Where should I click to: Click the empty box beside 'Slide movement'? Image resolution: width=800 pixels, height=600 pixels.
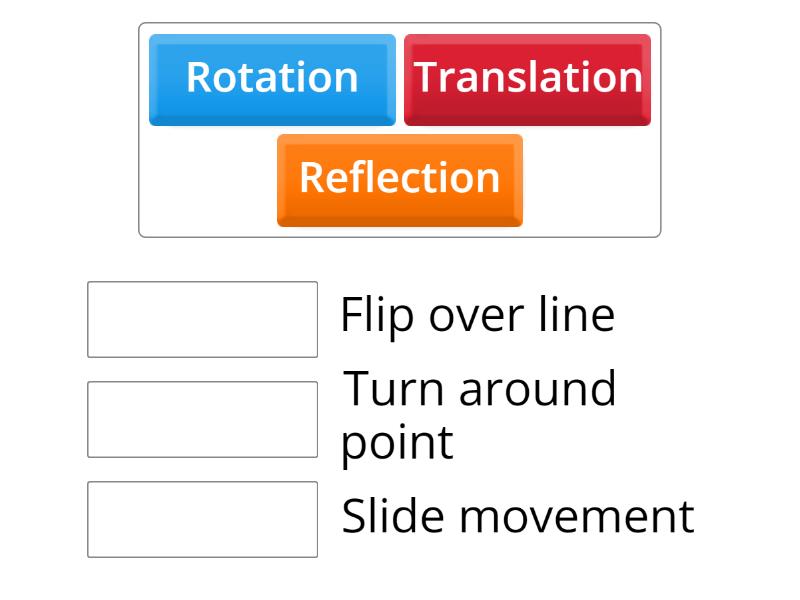(202, 516)
